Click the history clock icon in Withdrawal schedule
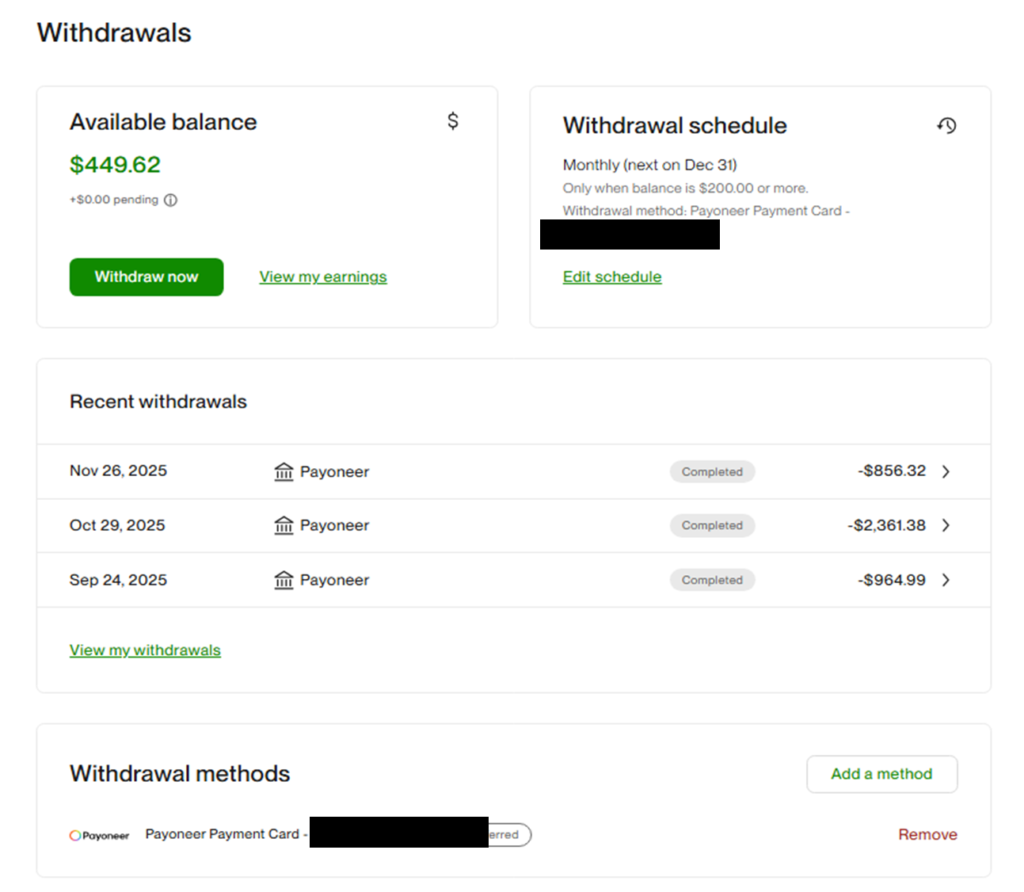The height and width of the screenshot is (892, 1024). tap(946, 126)
